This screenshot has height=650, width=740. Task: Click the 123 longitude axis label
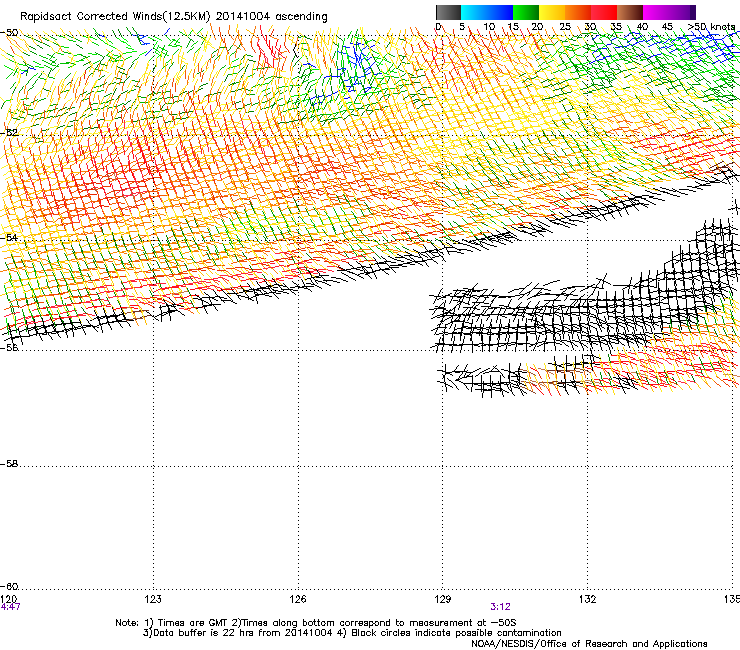coord(153,599)
